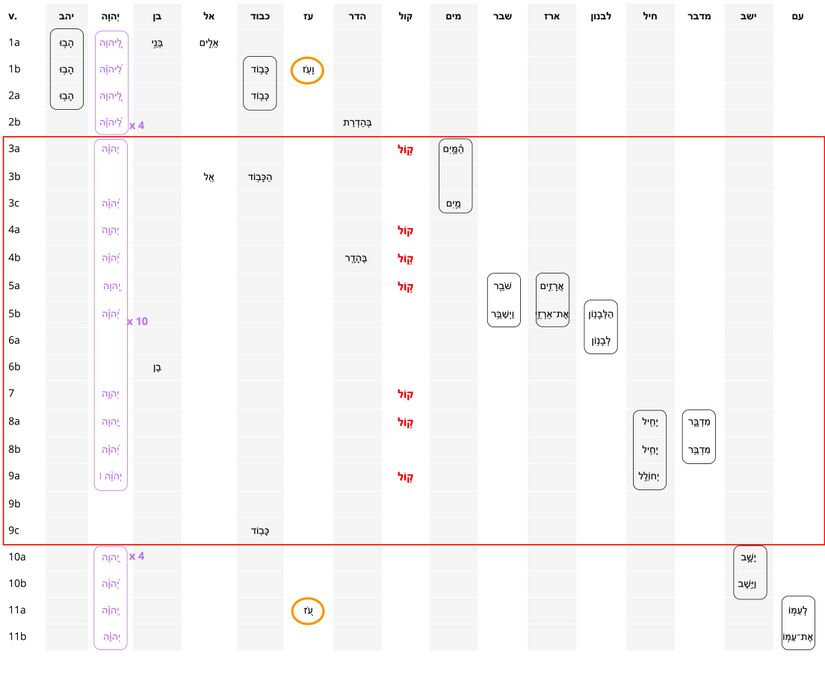Click the purple "x 10" count label

tap(137, 321)
